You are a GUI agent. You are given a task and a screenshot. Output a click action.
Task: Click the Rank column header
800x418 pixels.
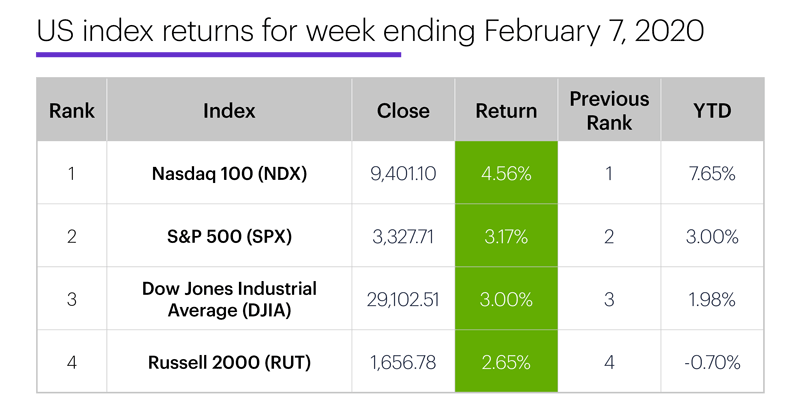click(x=71, y=111)
